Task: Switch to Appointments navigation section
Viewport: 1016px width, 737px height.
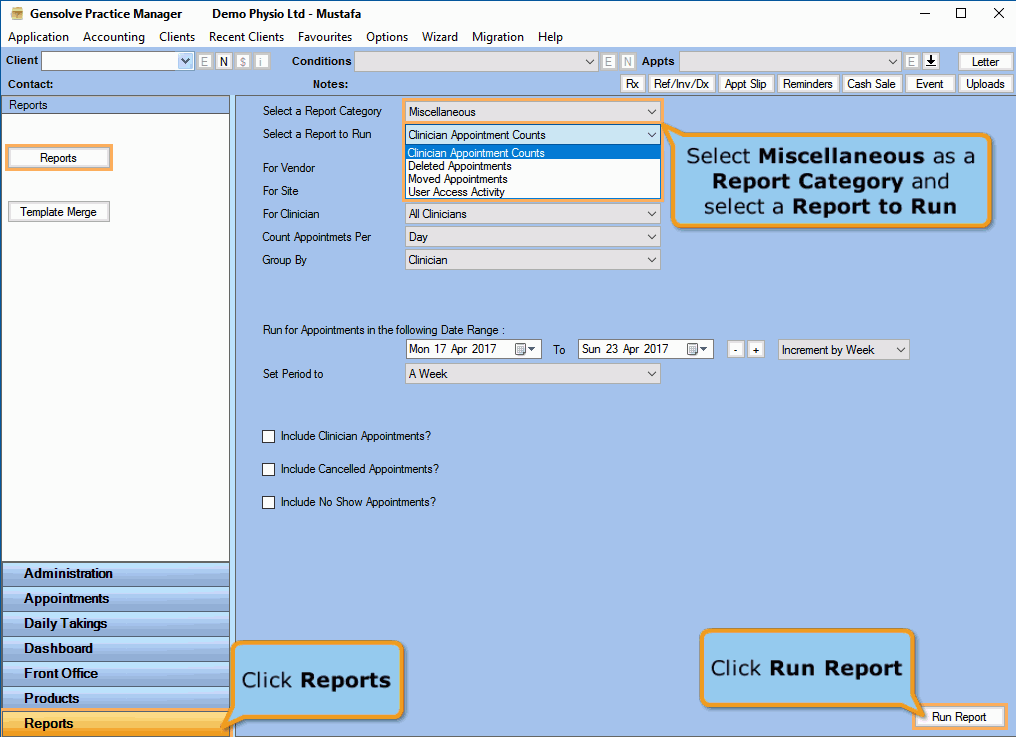Action: click(x=116, y=599)
